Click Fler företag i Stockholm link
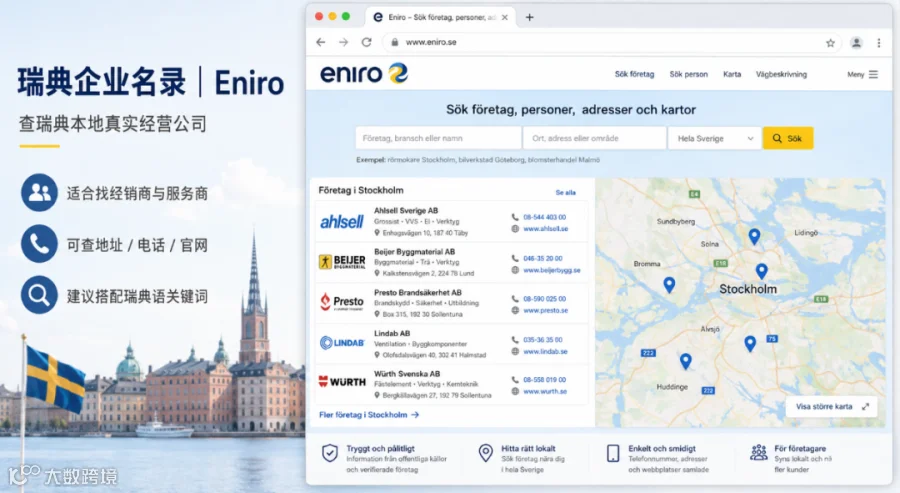Viewport: 900px width, 493px height. [x=368, y=414]
